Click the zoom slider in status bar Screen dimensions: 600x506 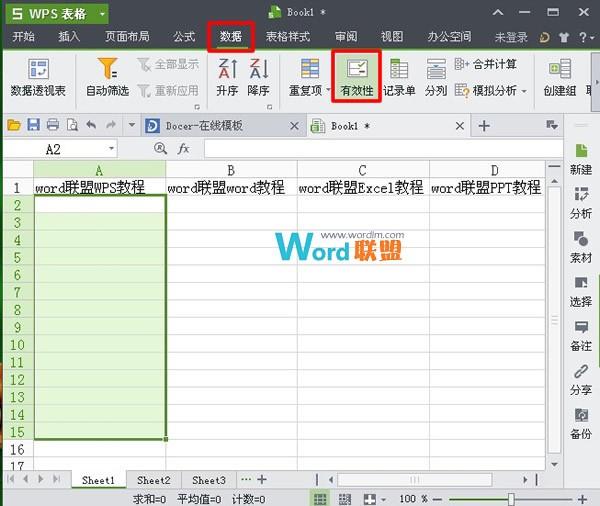point(510,498)
